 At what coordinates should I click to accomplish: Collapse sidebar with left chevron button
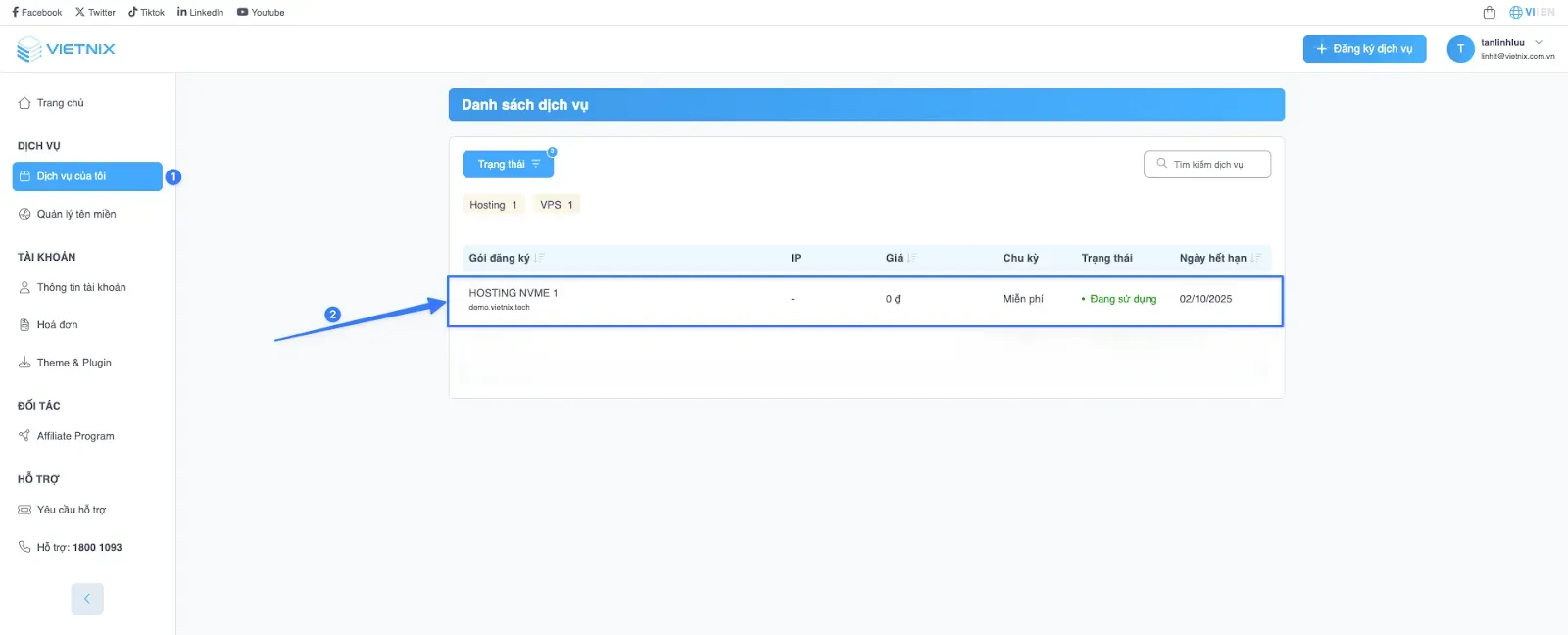click(87, 599)
